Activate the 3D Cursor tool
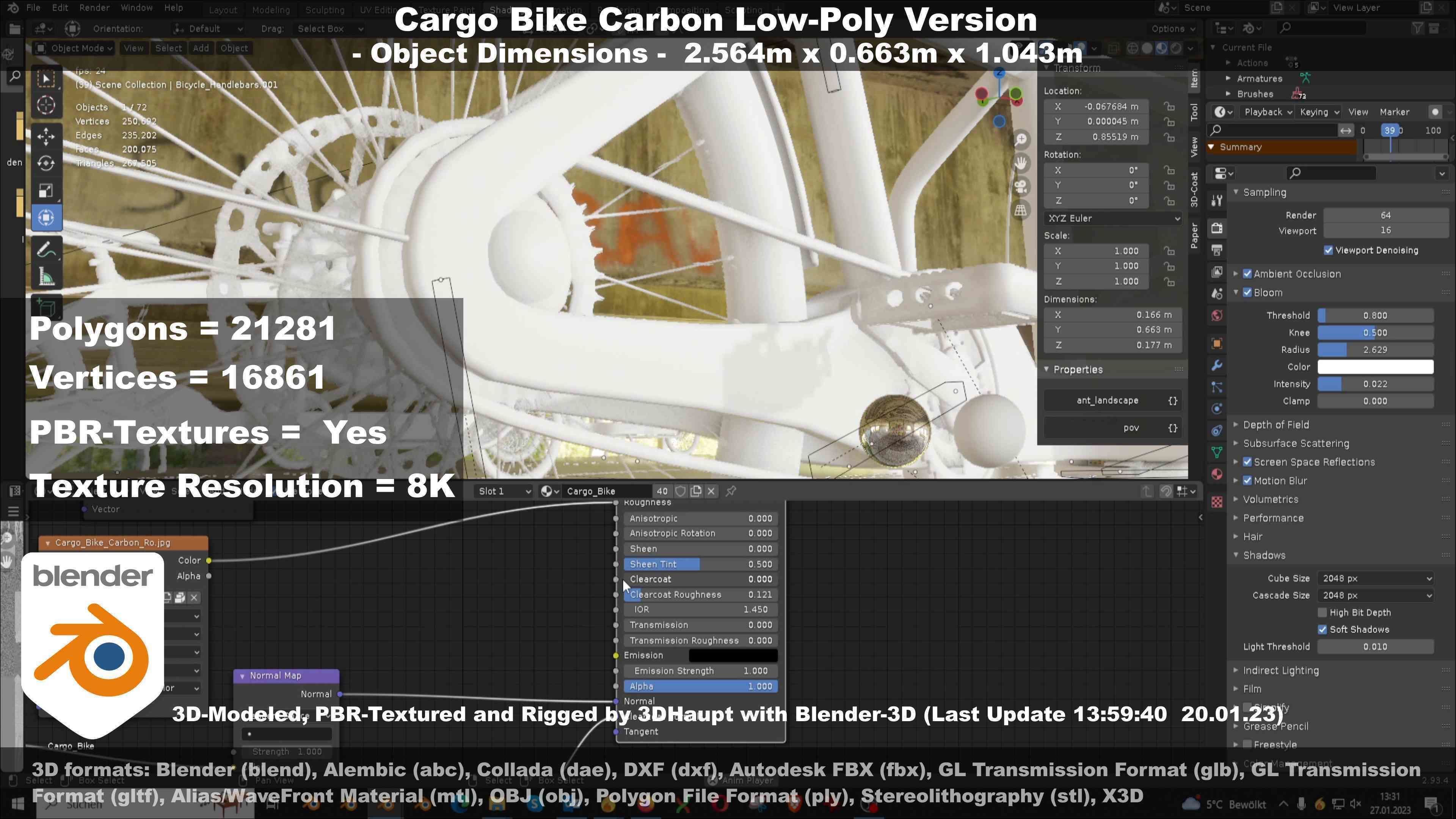 pyautogui.click(x=46, y=106)
